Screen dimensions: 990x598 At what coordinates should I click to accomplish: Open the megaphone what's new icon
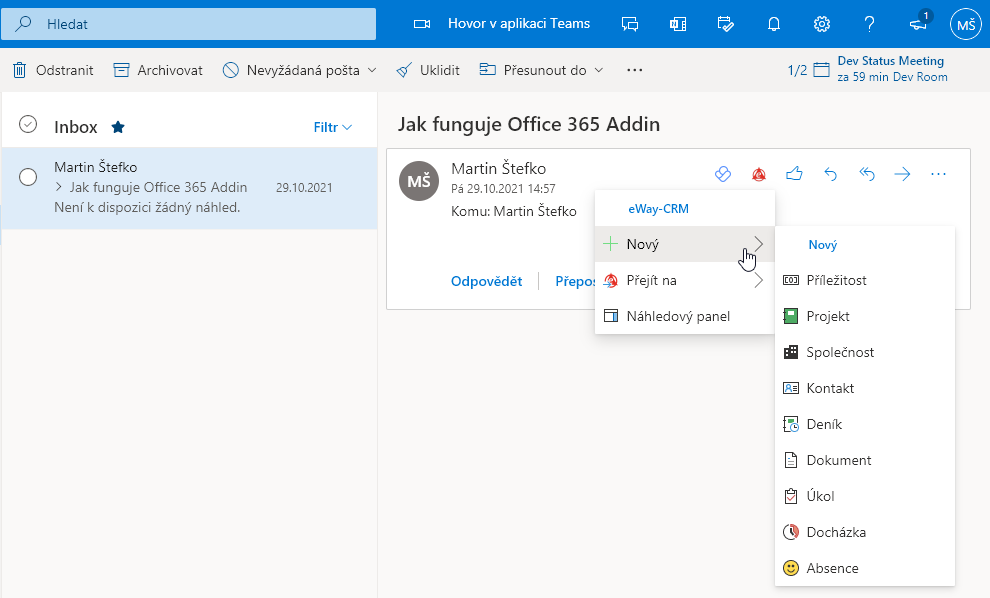tap(919, 23)
